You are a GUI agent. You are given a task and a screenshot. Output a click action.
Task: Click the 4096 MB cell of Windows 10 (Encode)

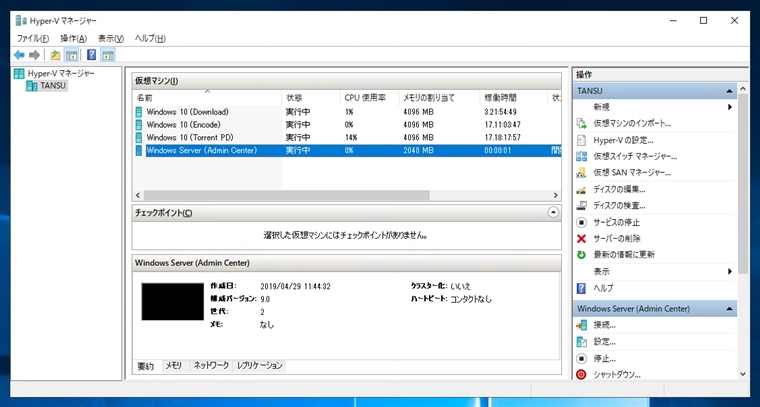418,125
